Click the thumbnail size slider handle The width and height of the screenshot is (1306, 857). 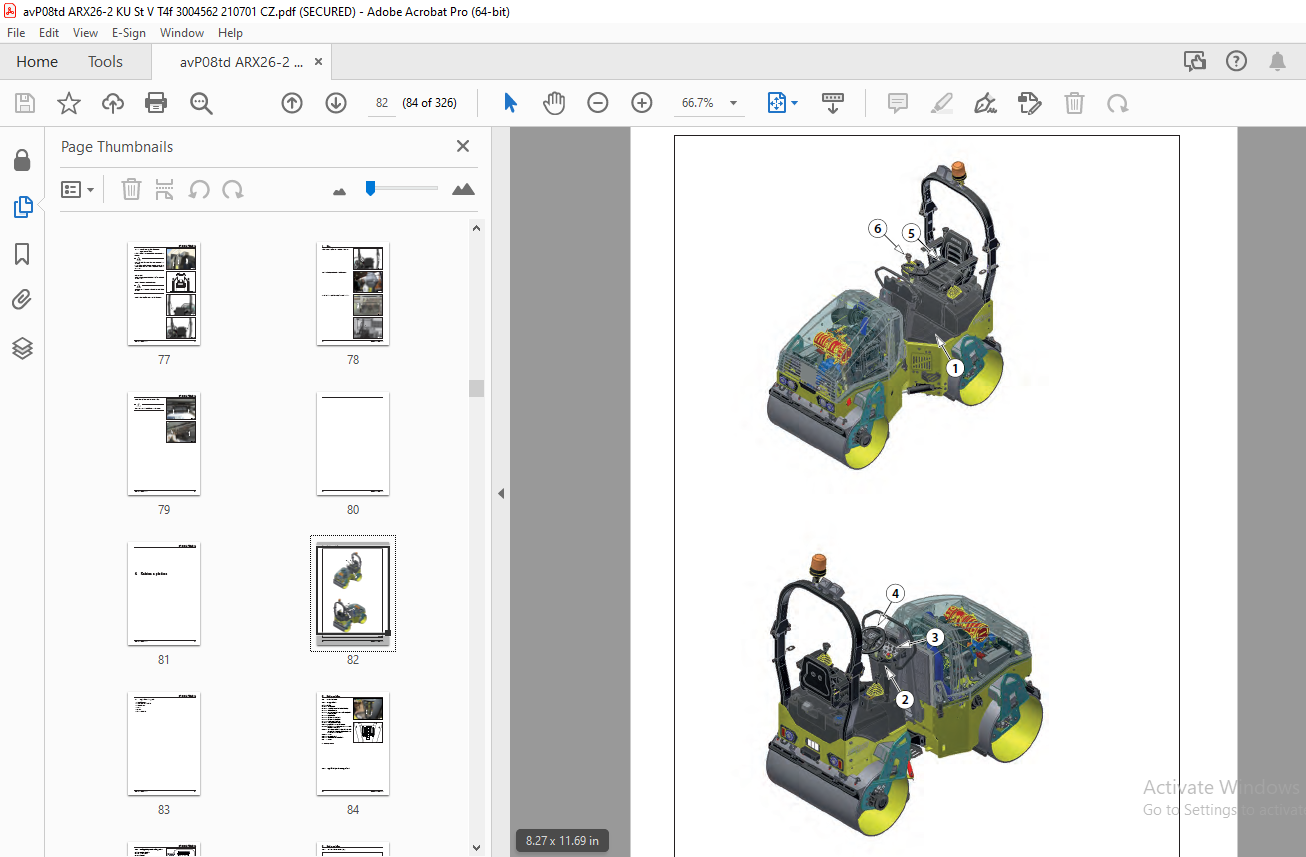point(370,188)
